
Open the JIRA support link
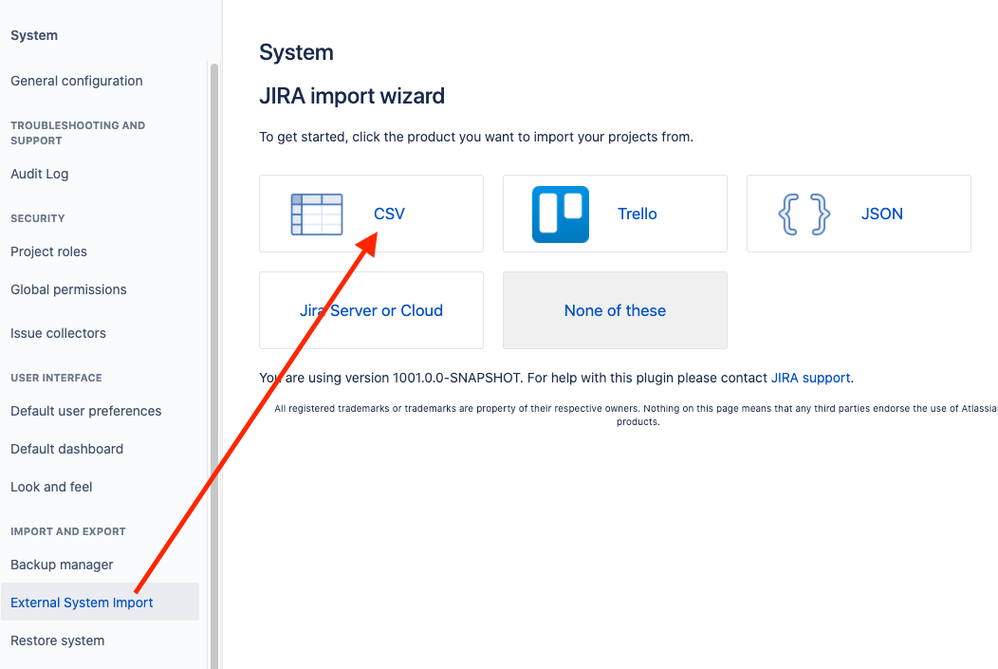(810, 378)
